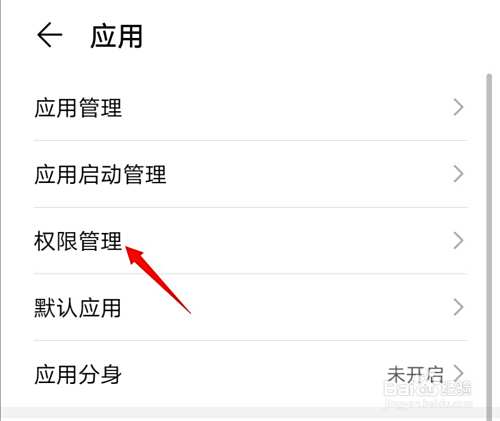Open the 应用管理 entry

(250, 108)
